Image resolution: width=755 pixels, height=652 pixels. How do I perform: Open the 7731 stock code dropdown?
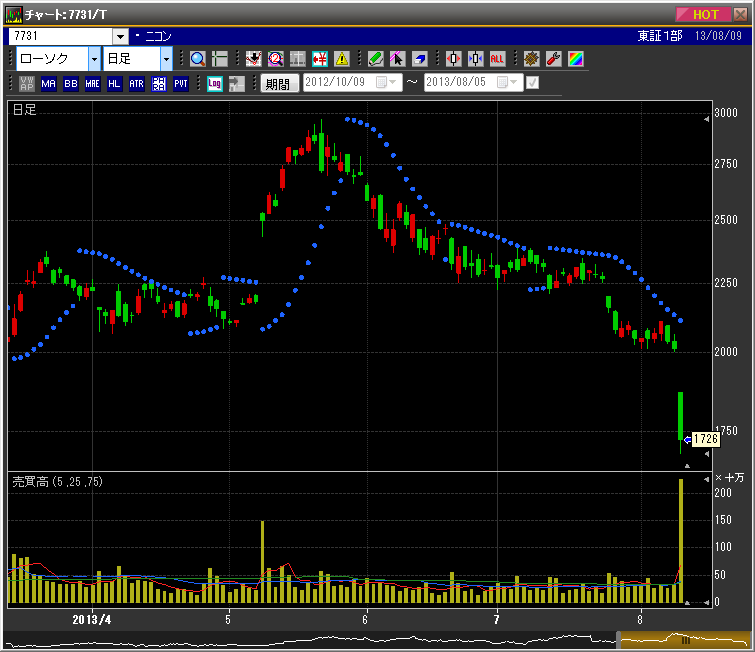120,37
